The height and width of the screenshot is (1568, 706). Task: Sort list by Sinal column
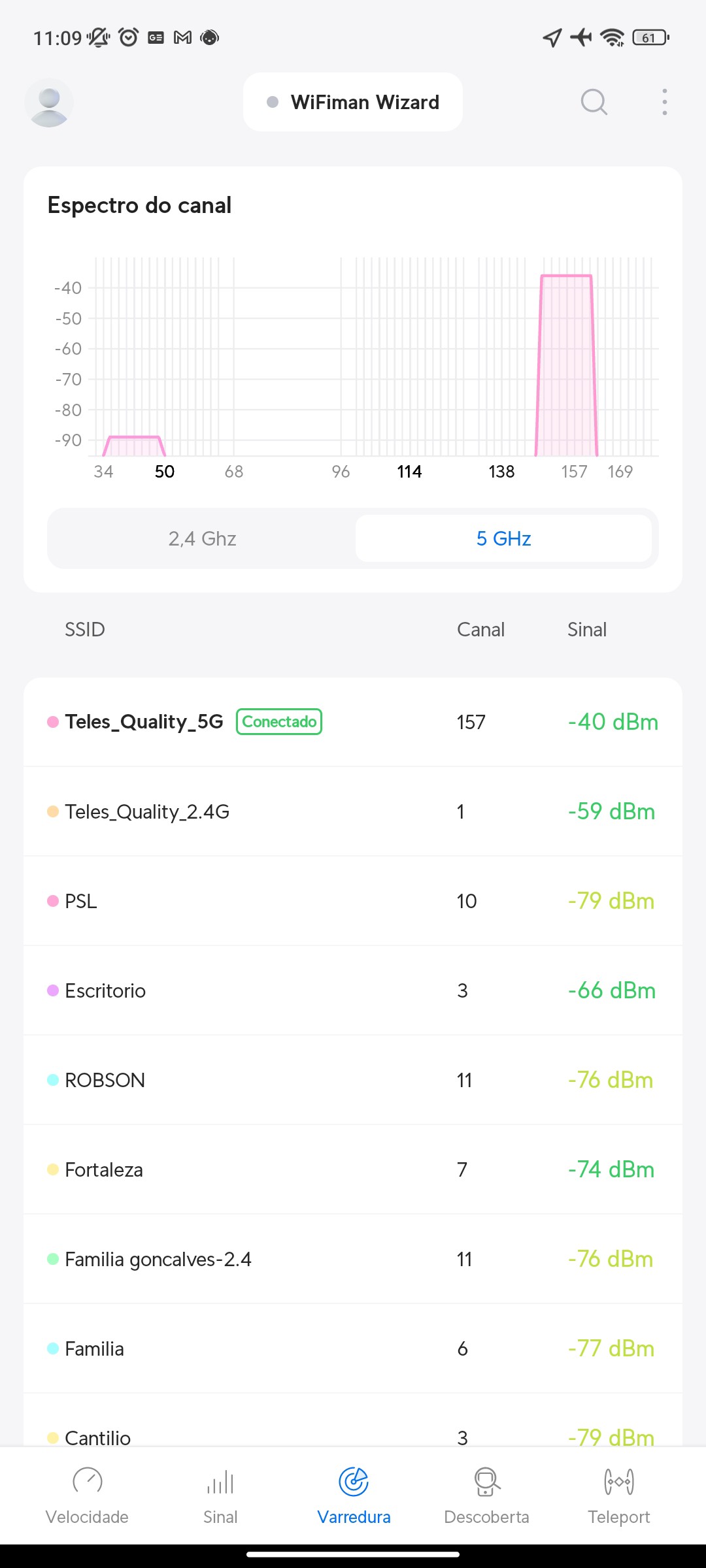pyautogui.click(x=587, y=629)
